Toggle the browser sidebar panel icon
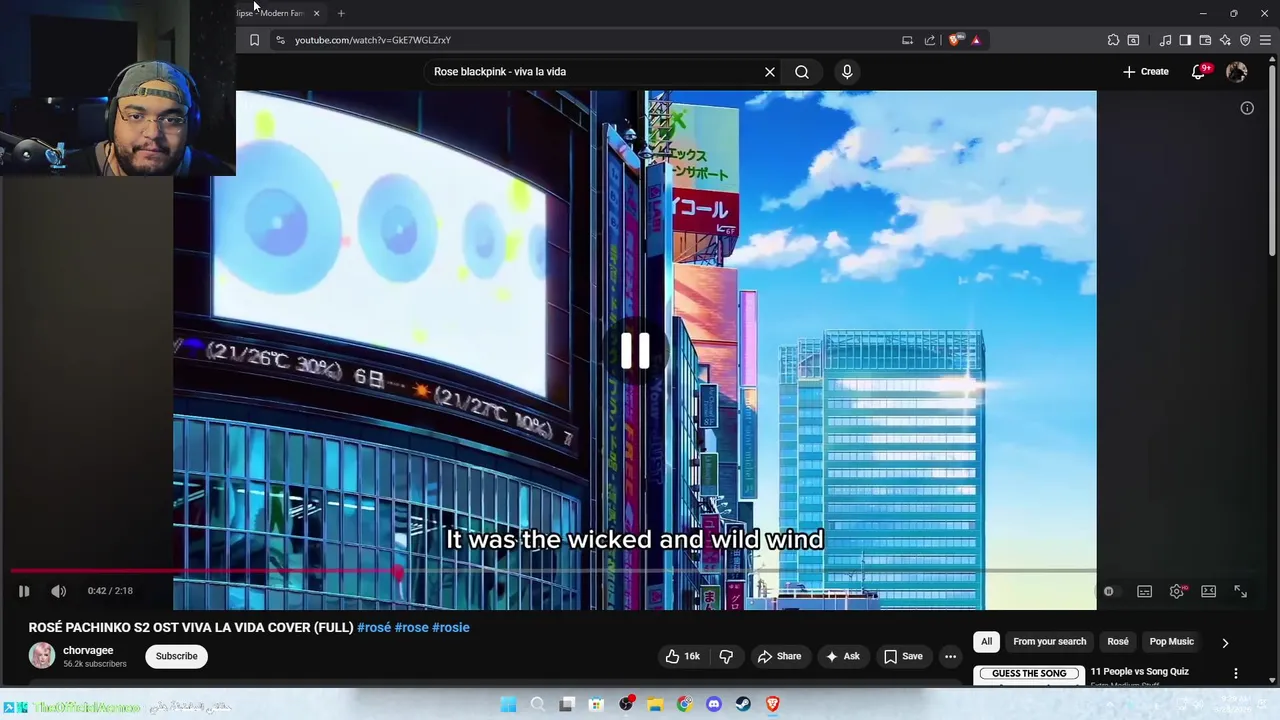The width and height of the screenshot is (1280, 720). pos(1185,40)
